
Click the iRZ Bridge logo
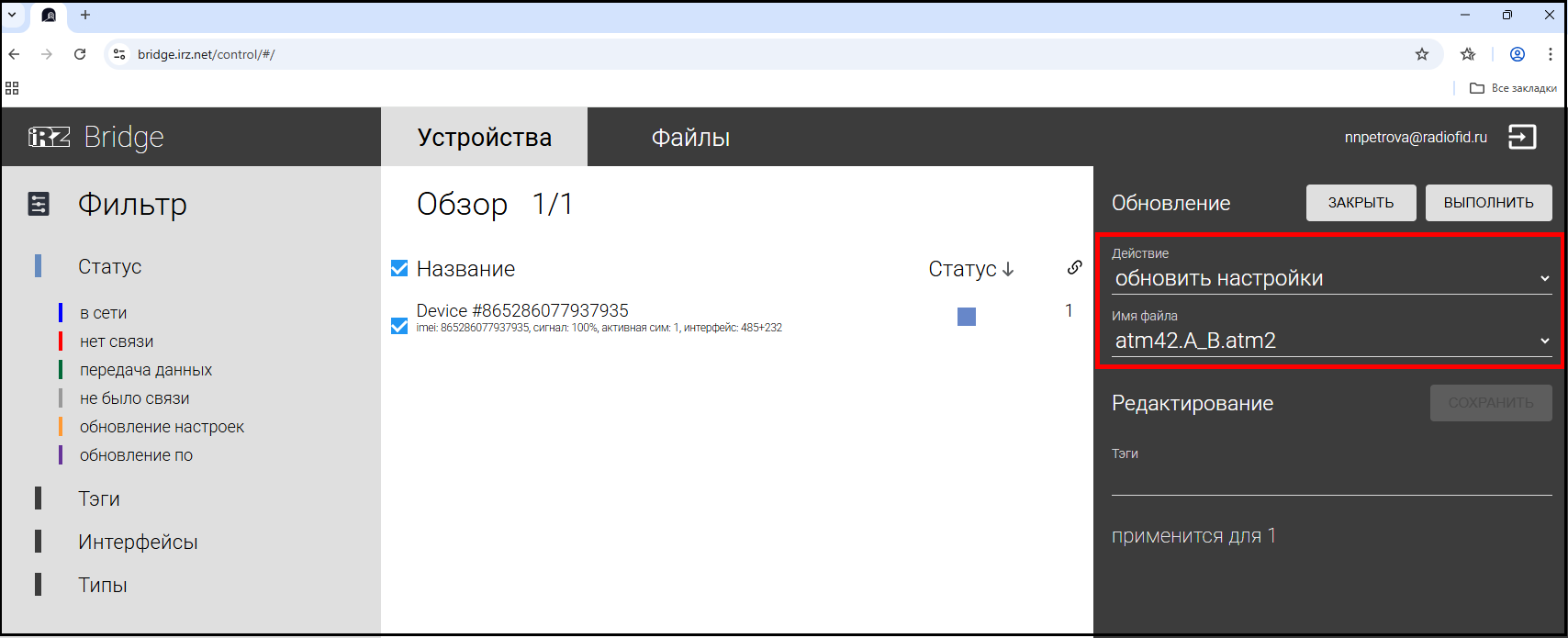96,137
